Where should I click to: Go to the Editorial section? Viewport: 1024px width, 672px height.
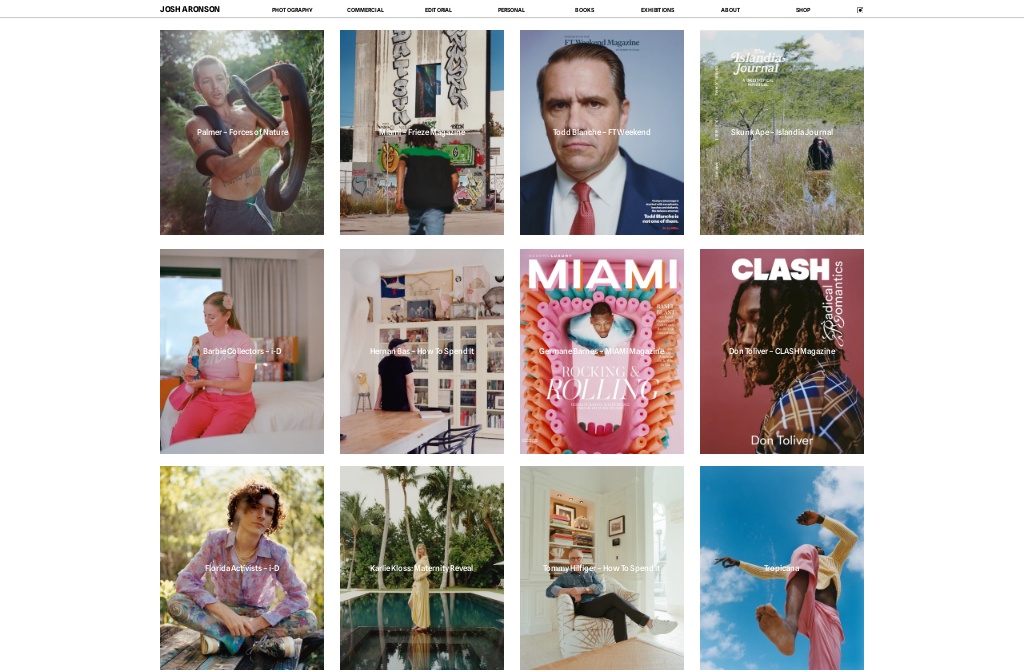point(438,10)
